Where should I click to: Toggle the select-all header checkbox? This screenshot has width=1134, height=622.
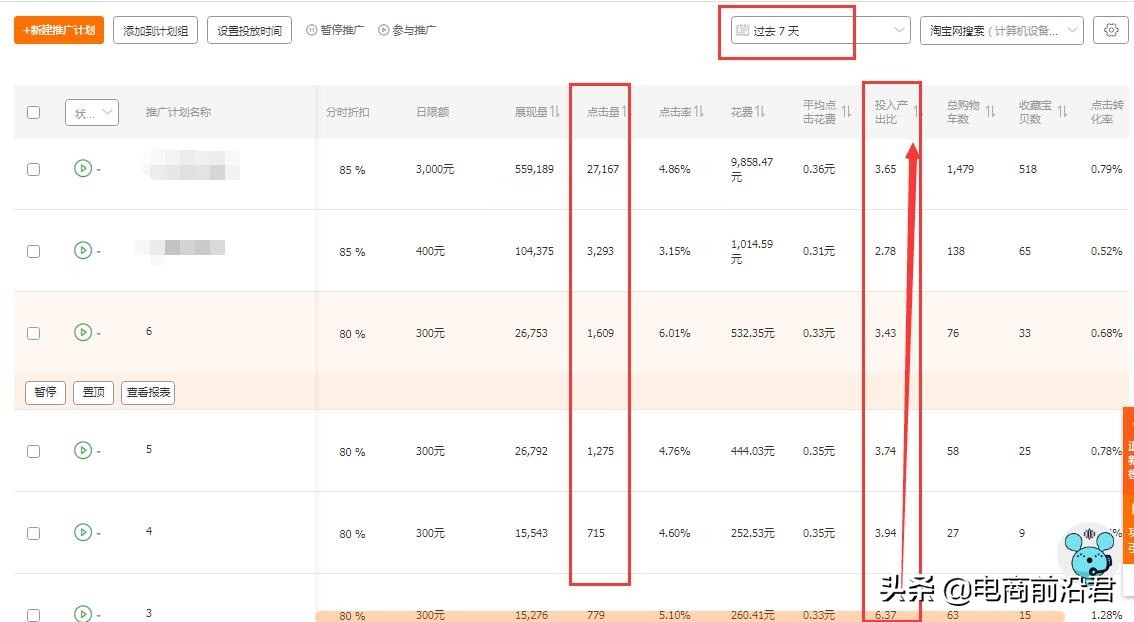[x=33, y=112]
